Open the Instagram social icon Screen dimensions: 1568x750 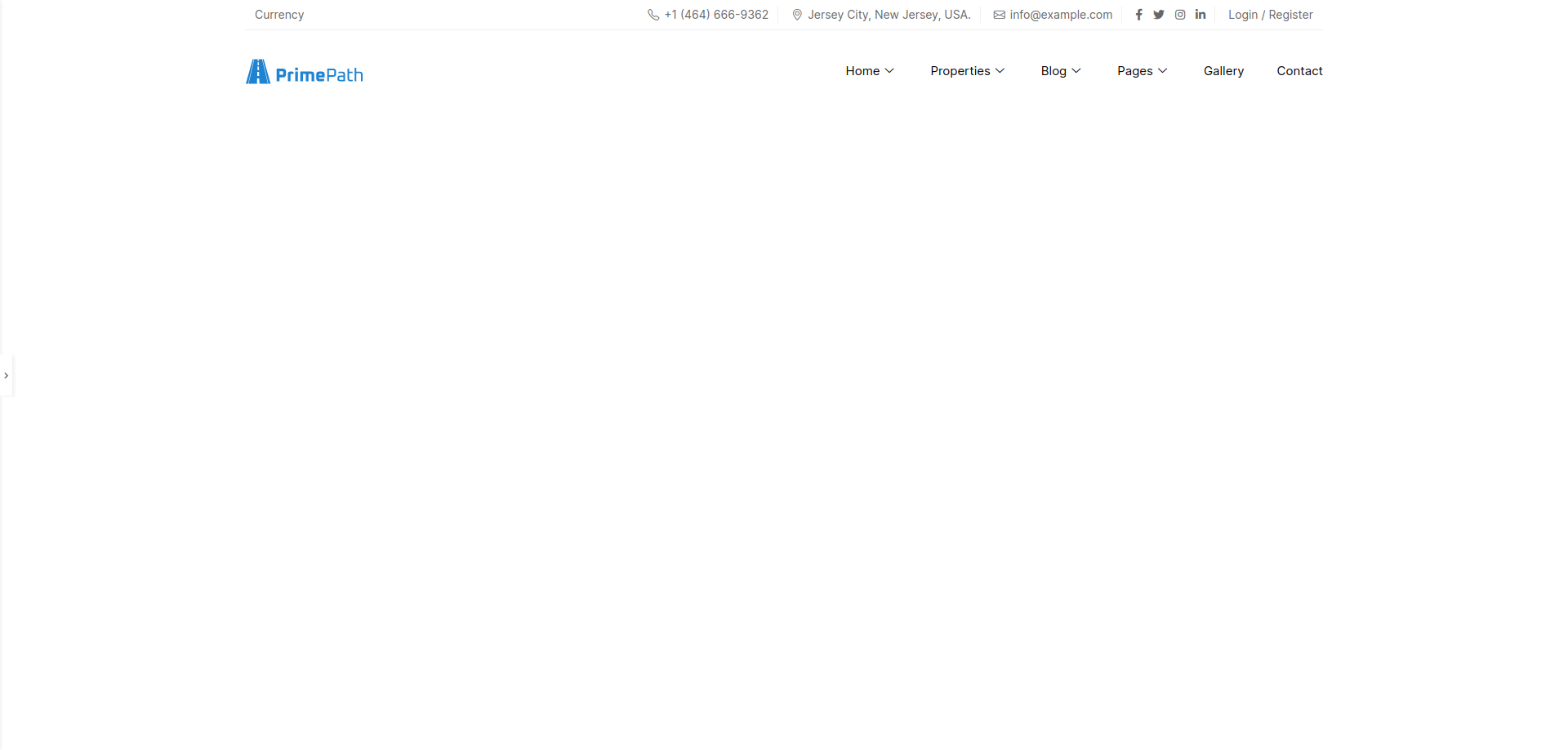click(1180, 15)
